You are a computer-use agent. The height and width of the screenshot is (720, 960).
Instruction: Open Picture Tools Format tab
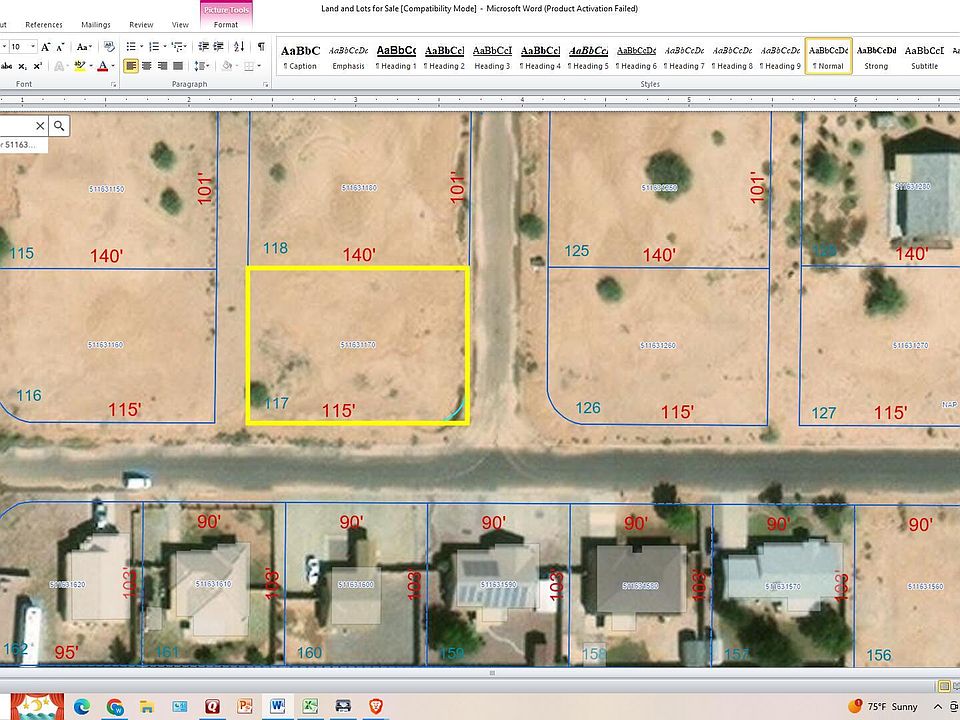(226, 24)
